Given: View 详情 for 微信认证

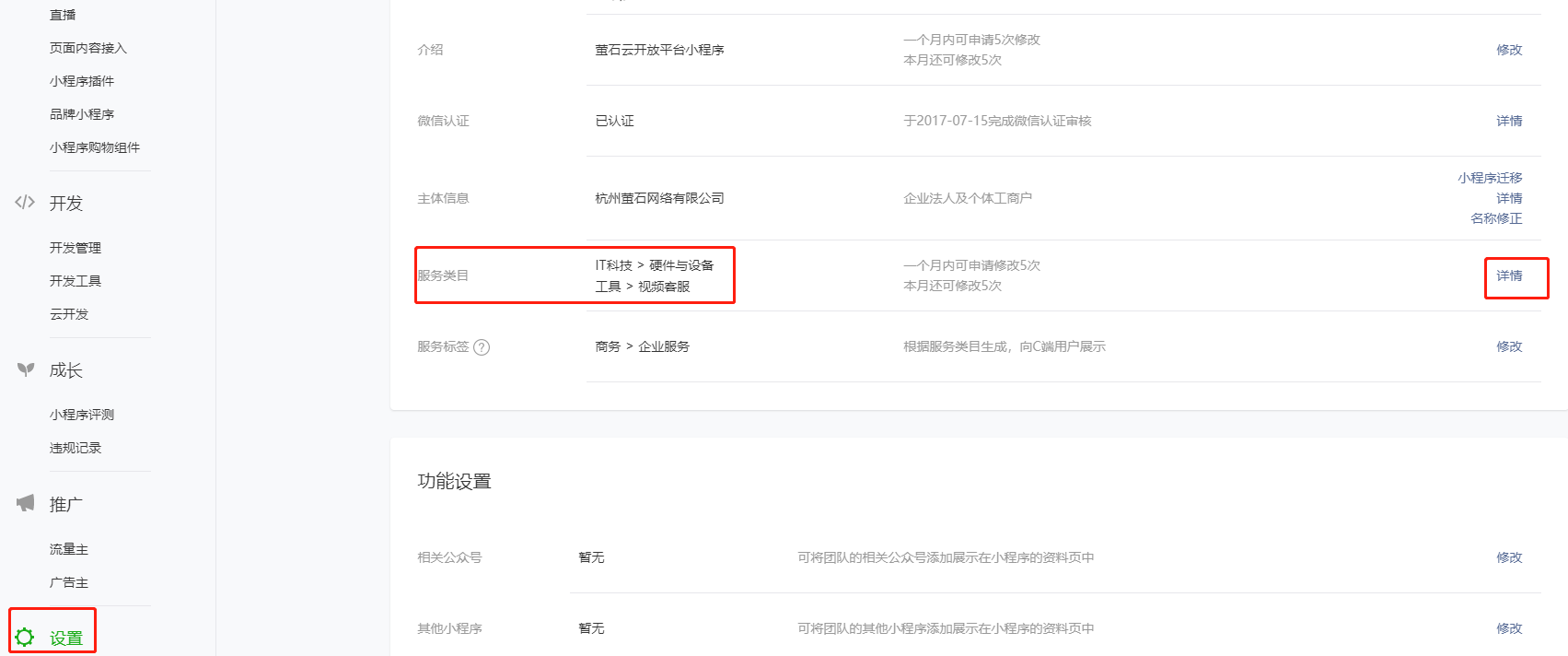Looking at the screenshot, I should (1509, 121).
